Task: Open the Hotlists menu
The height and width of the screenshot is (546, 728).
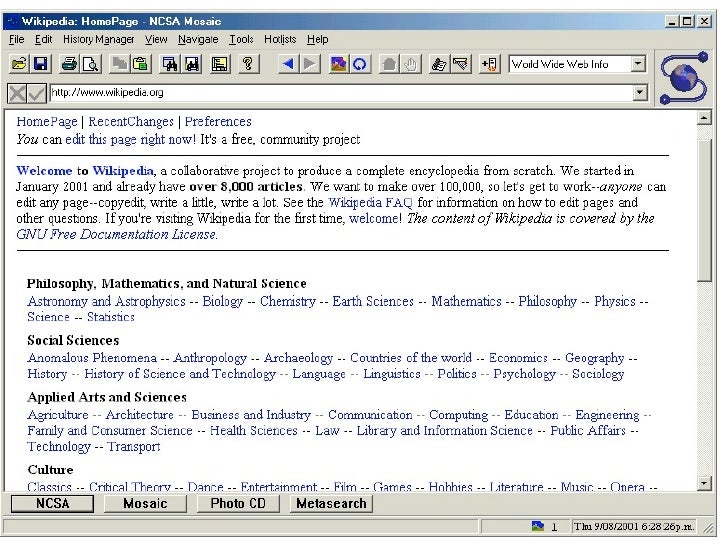Action: tap(280, 39)
